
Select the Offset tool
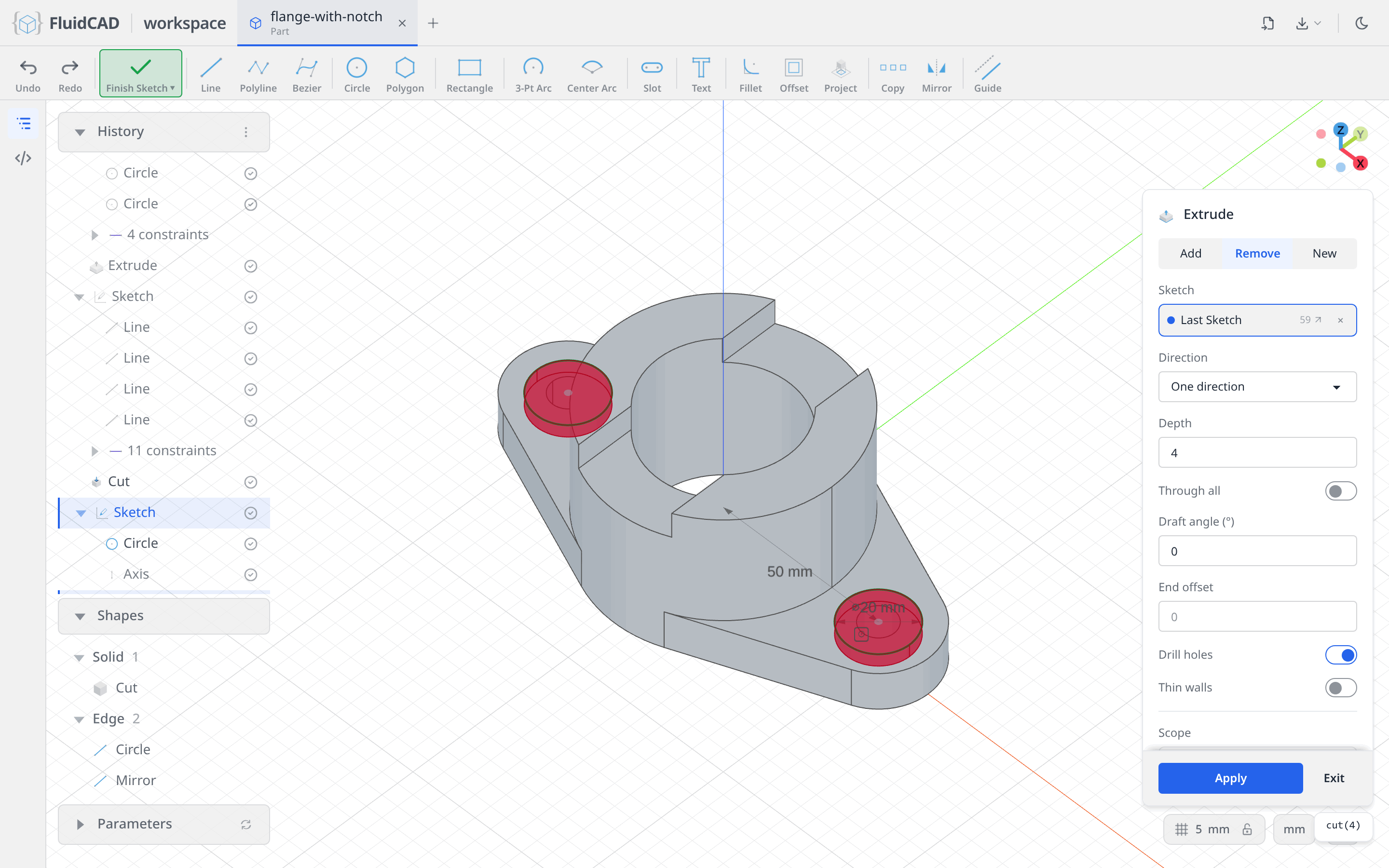point(794,75)
